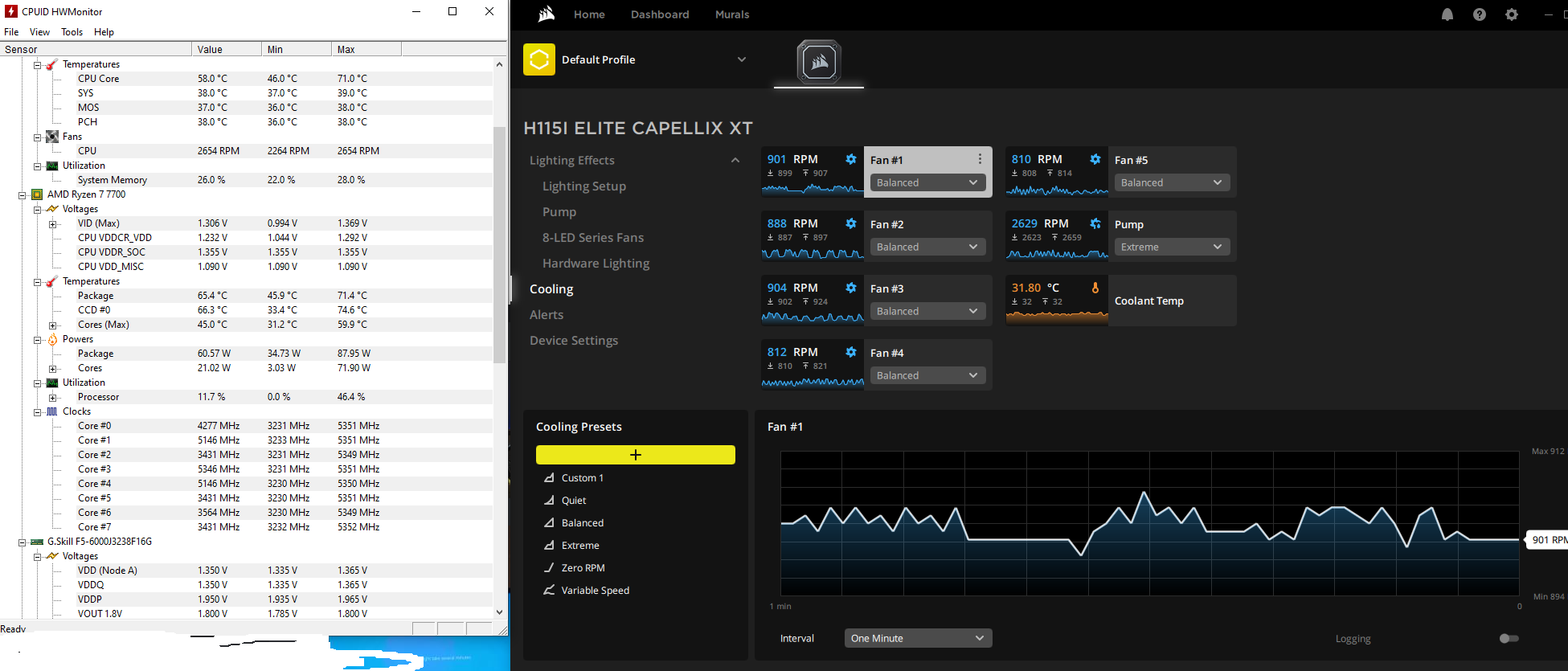Expand the VID (Max) tree node
The width and height of the screenshot is (1568, 671).
[x=53, y=224]
